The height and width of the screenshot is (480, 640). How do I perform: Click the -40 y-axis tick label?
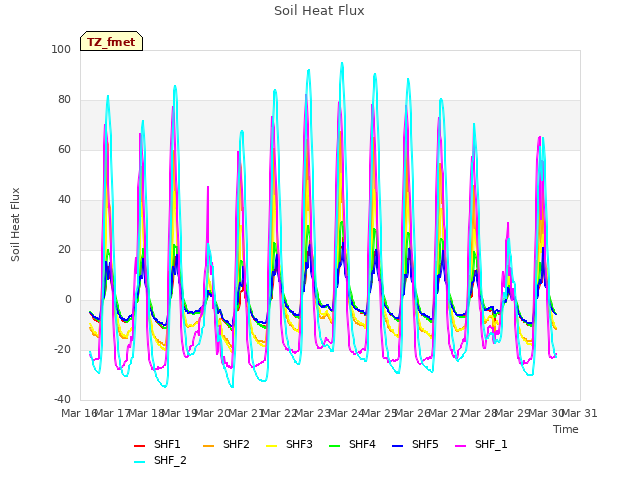[x=62, y=400]
